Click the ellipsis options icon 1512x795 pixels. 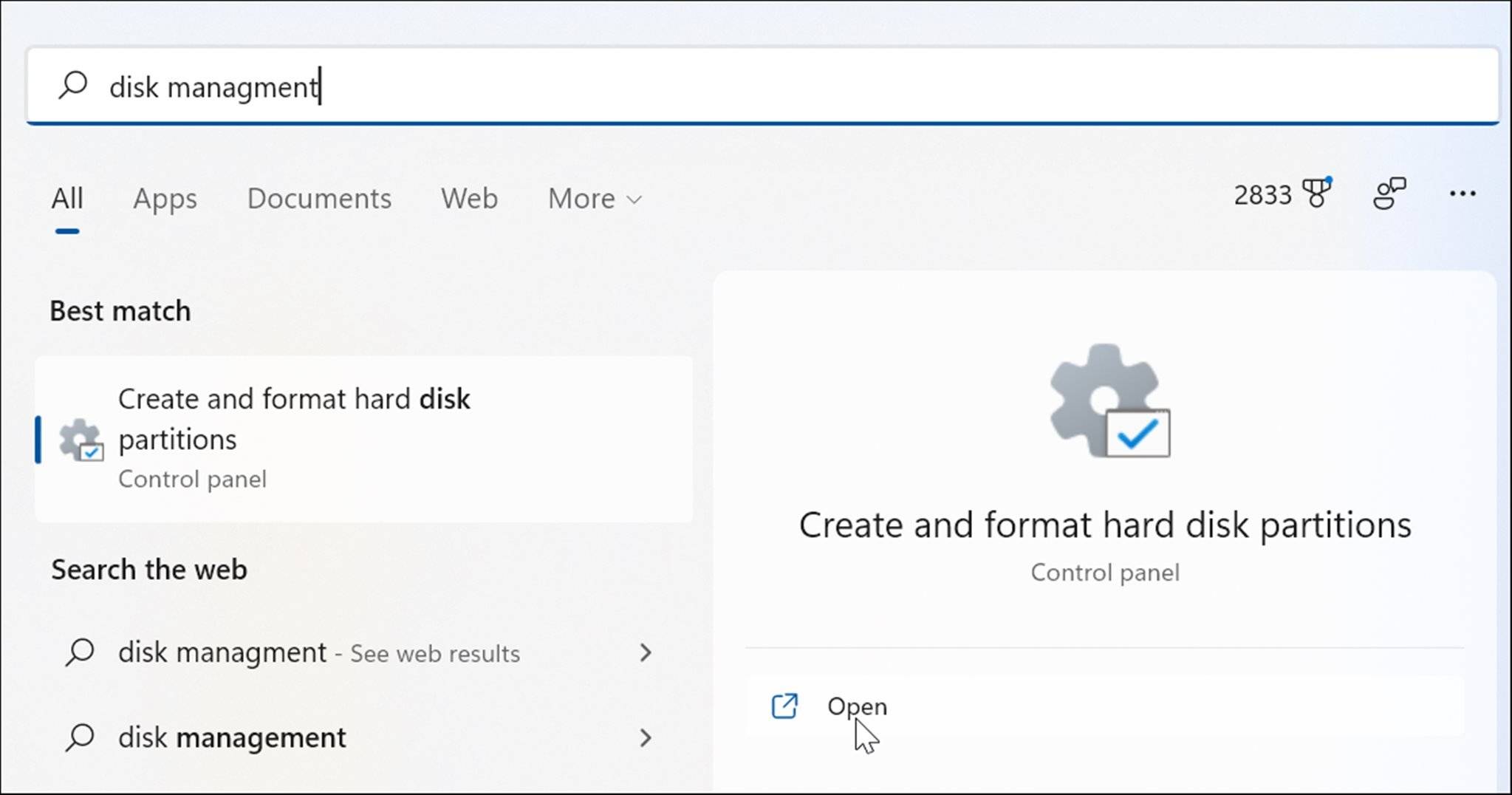[x=1461, y=194]
